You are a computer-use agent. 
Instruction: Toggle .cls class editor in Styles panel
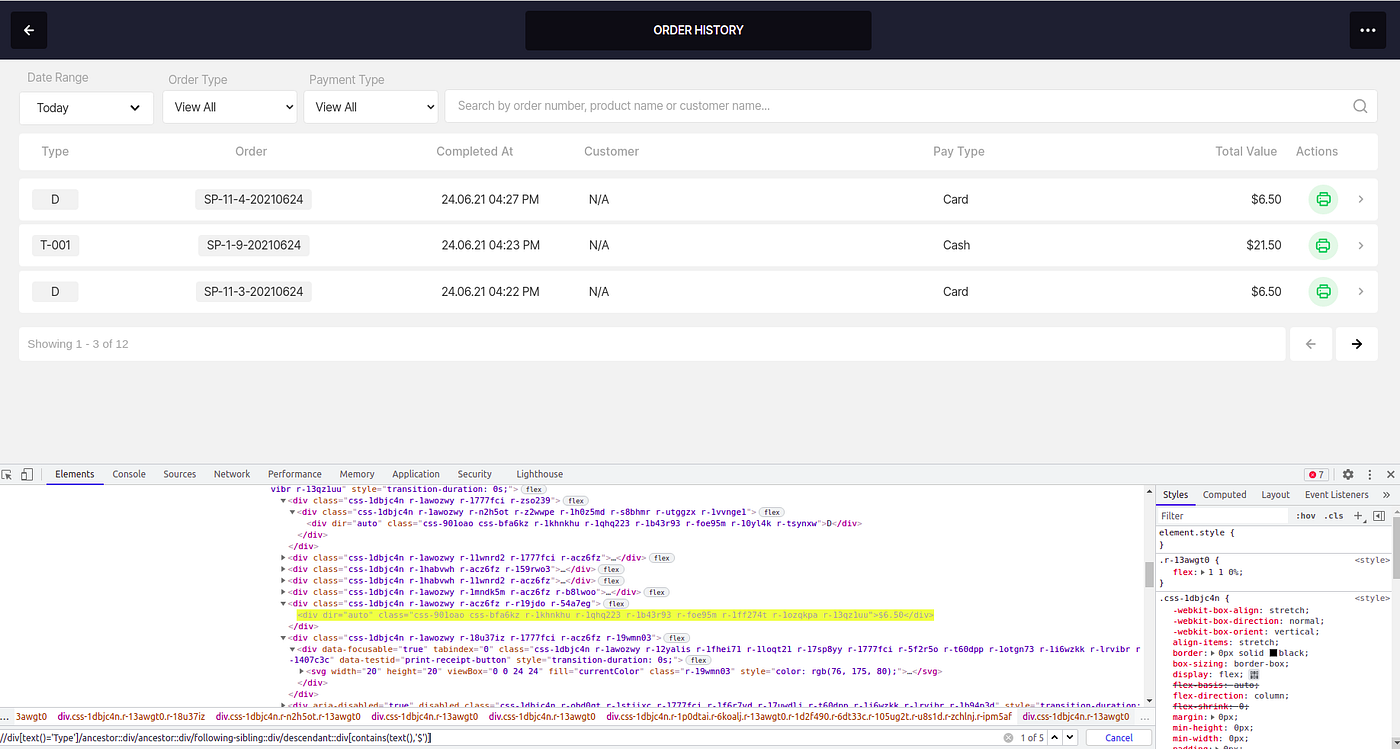click(1335, 515)
